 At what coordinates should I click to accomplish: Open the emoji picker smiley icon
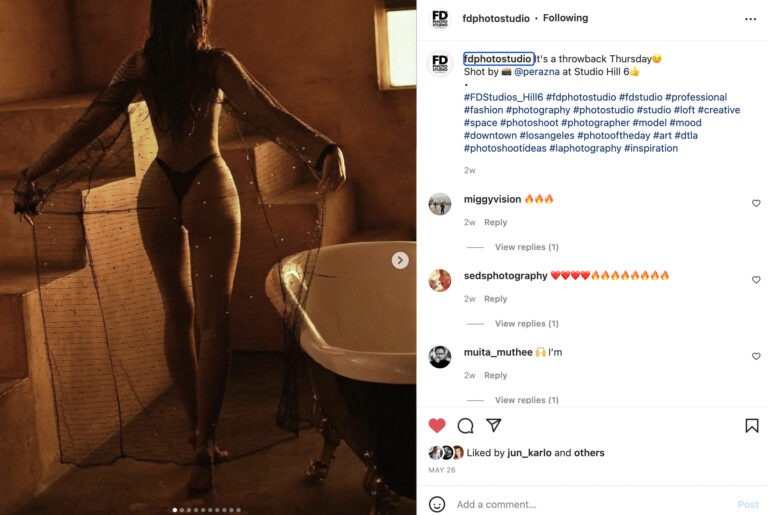(x=437, y=504)
